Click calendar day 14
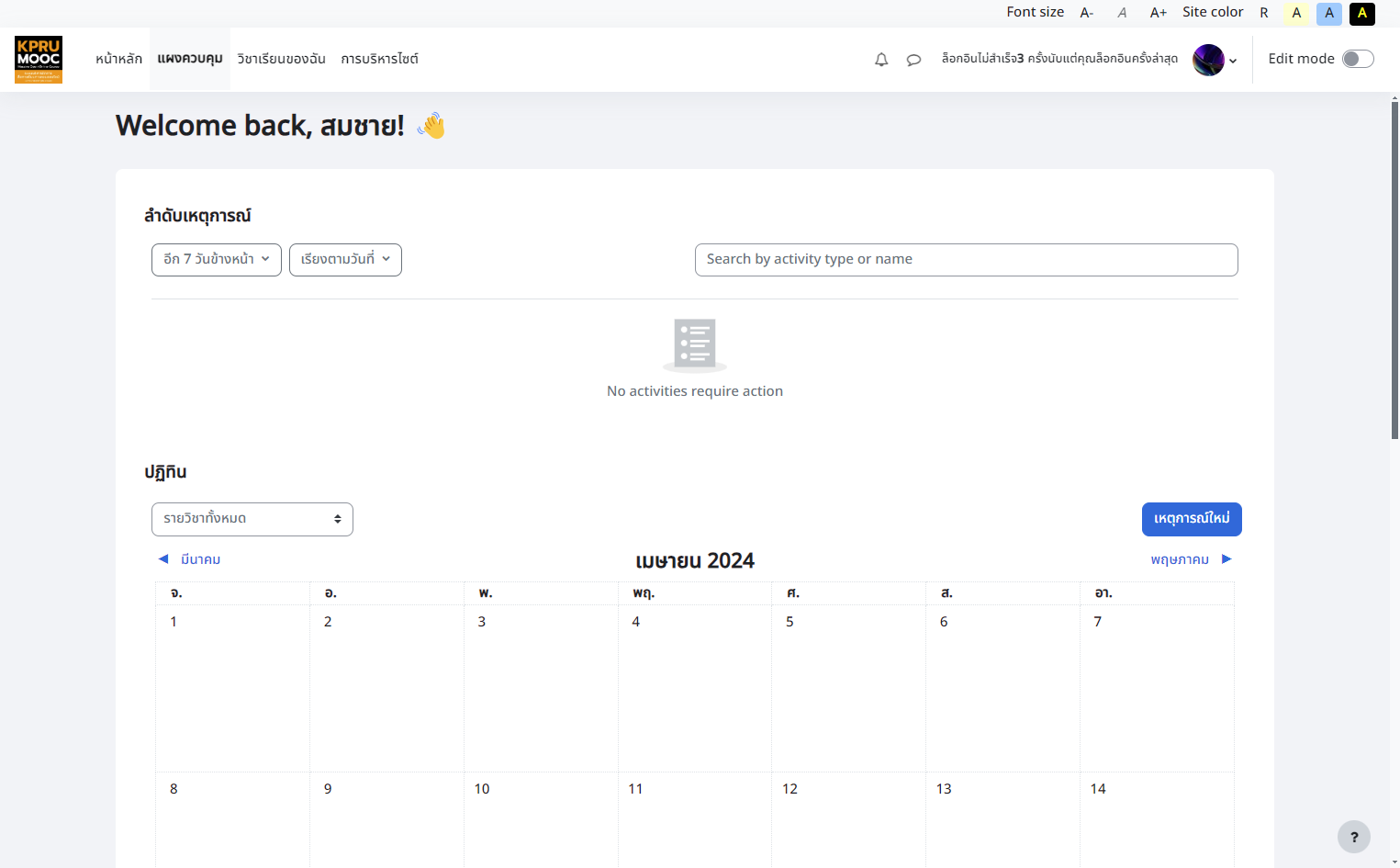Image resolution: width=1400 pixels, height=868 pixels. (1098, 789)
